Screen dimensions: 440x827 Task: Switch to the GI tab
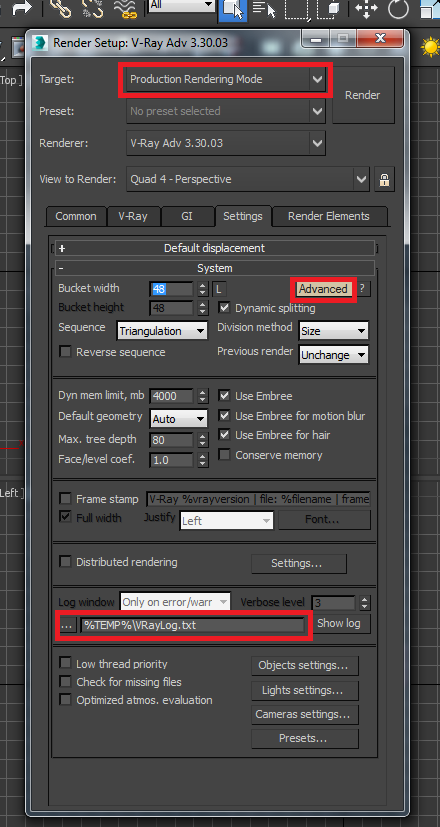pyautogui.click(x=187, y=216)
